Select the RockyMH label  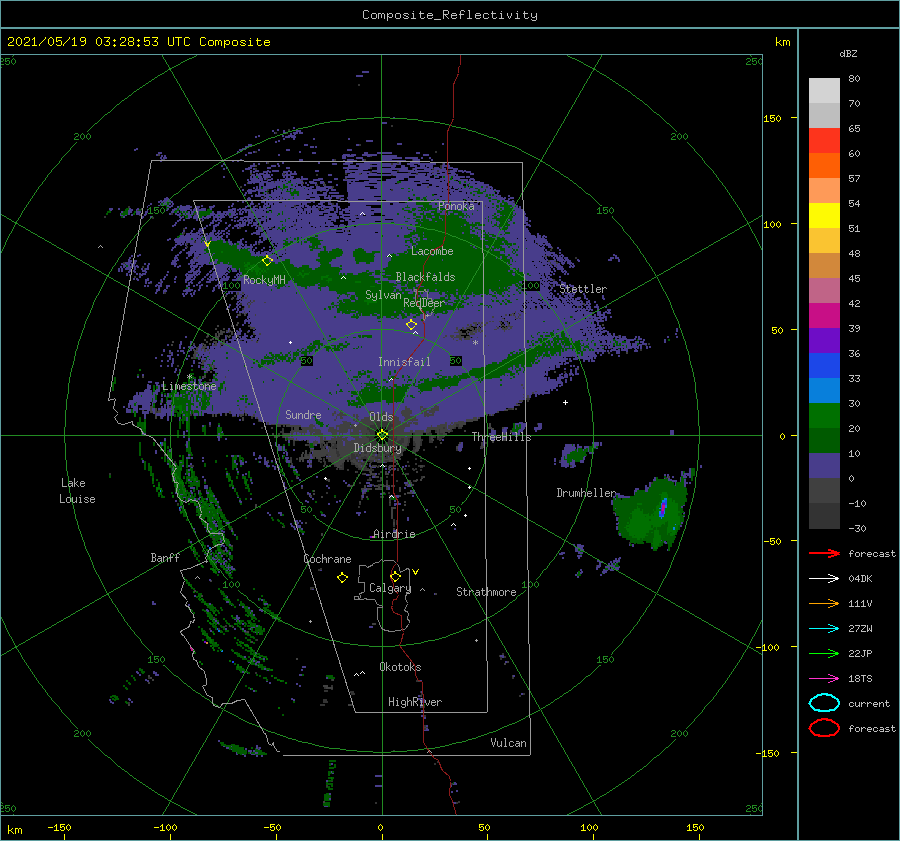(x=264, y=280)
